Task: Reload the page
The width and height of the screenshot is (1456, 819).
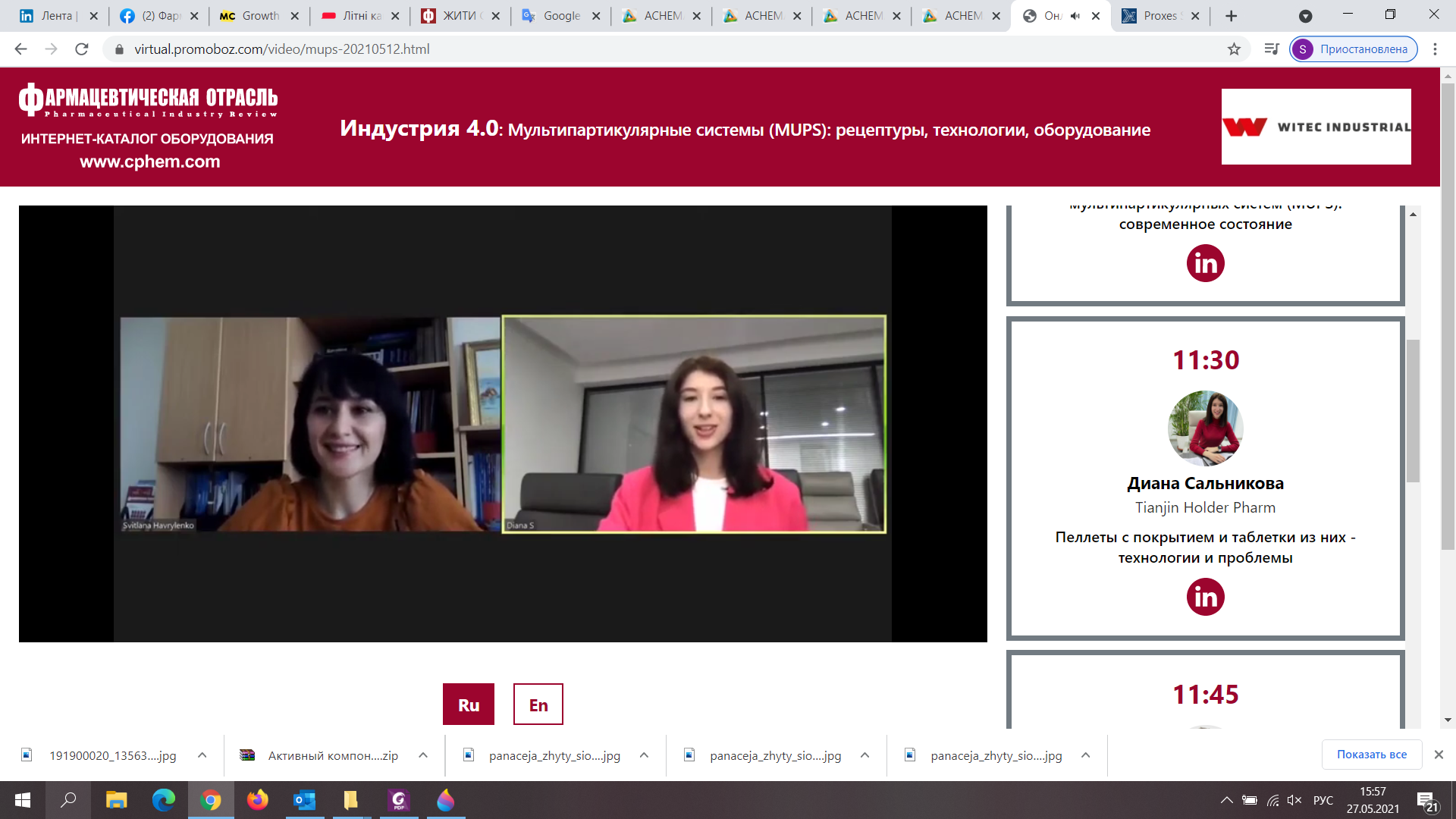Action: (82, 49)
